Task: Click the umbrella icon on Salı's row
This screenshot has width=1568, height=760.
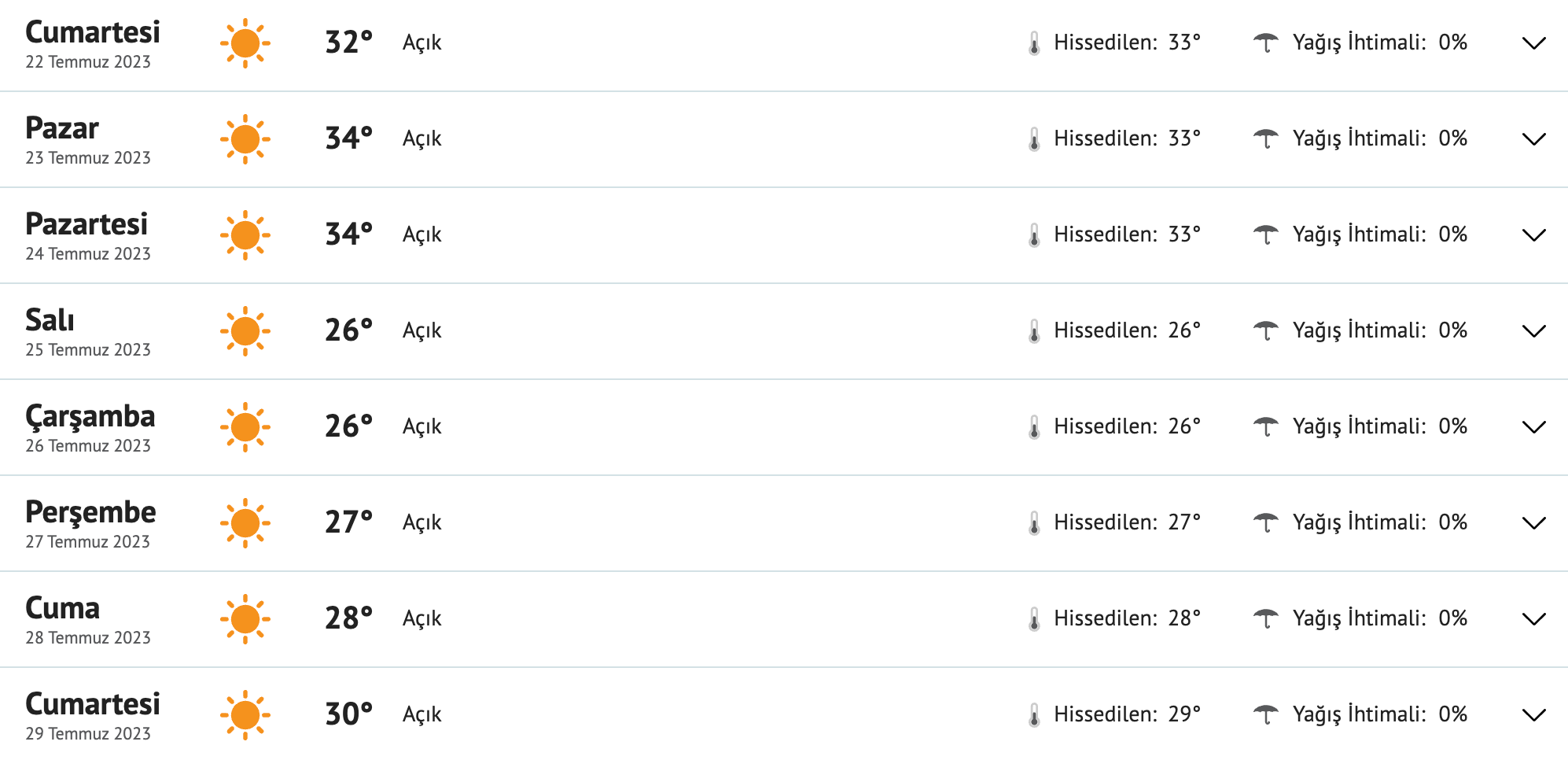Action: (1266, 330)
